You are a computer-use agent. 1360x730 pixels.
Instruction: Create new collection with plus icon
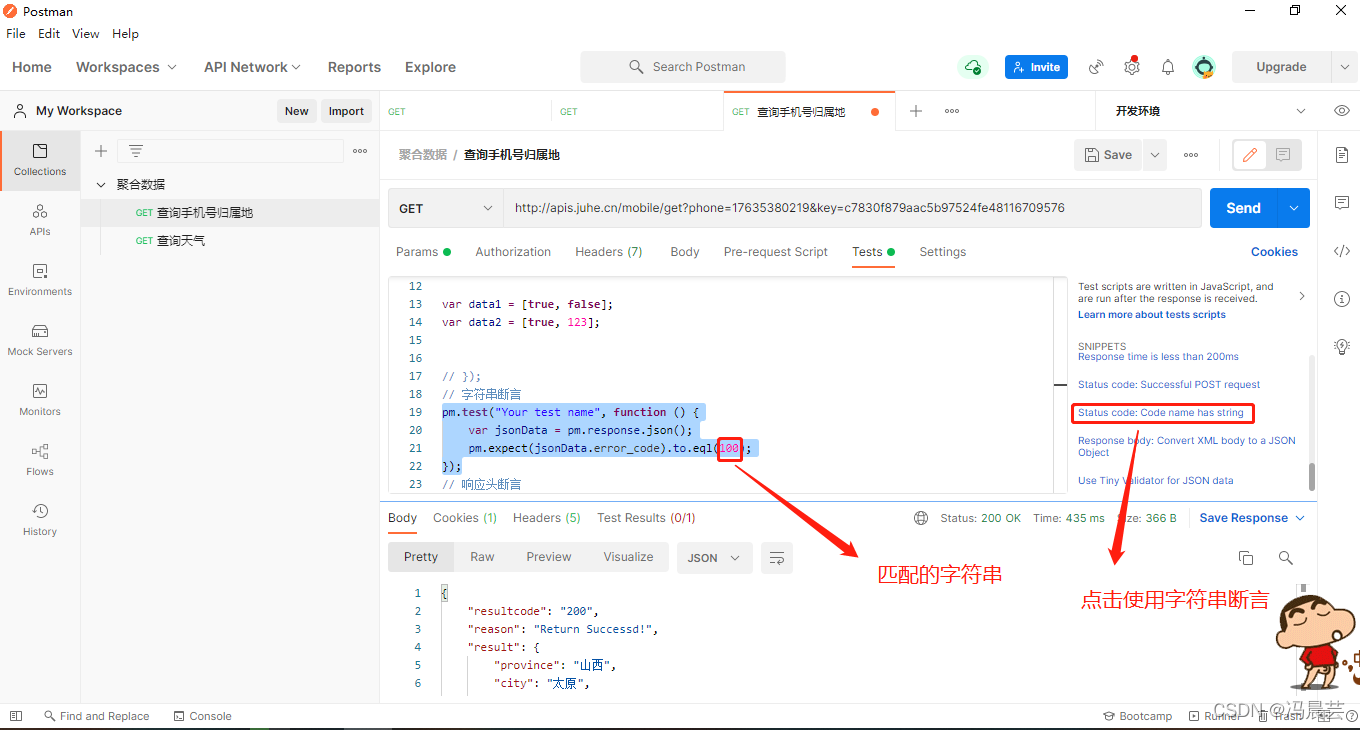click(x=100, y=151)
